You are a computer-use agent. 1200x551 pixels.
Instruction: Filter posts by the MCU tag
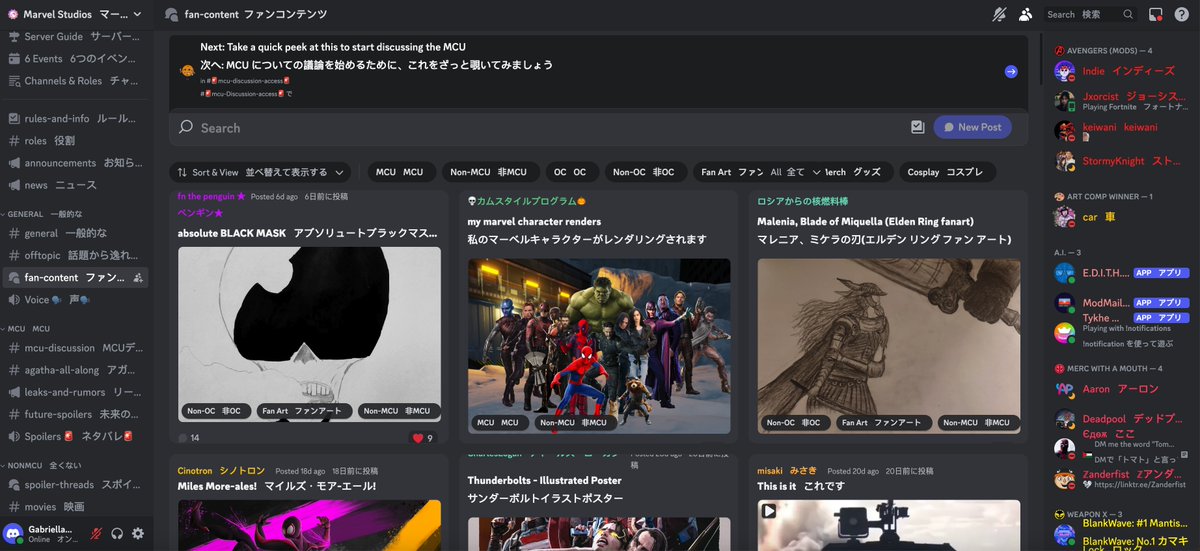(399, 172)
